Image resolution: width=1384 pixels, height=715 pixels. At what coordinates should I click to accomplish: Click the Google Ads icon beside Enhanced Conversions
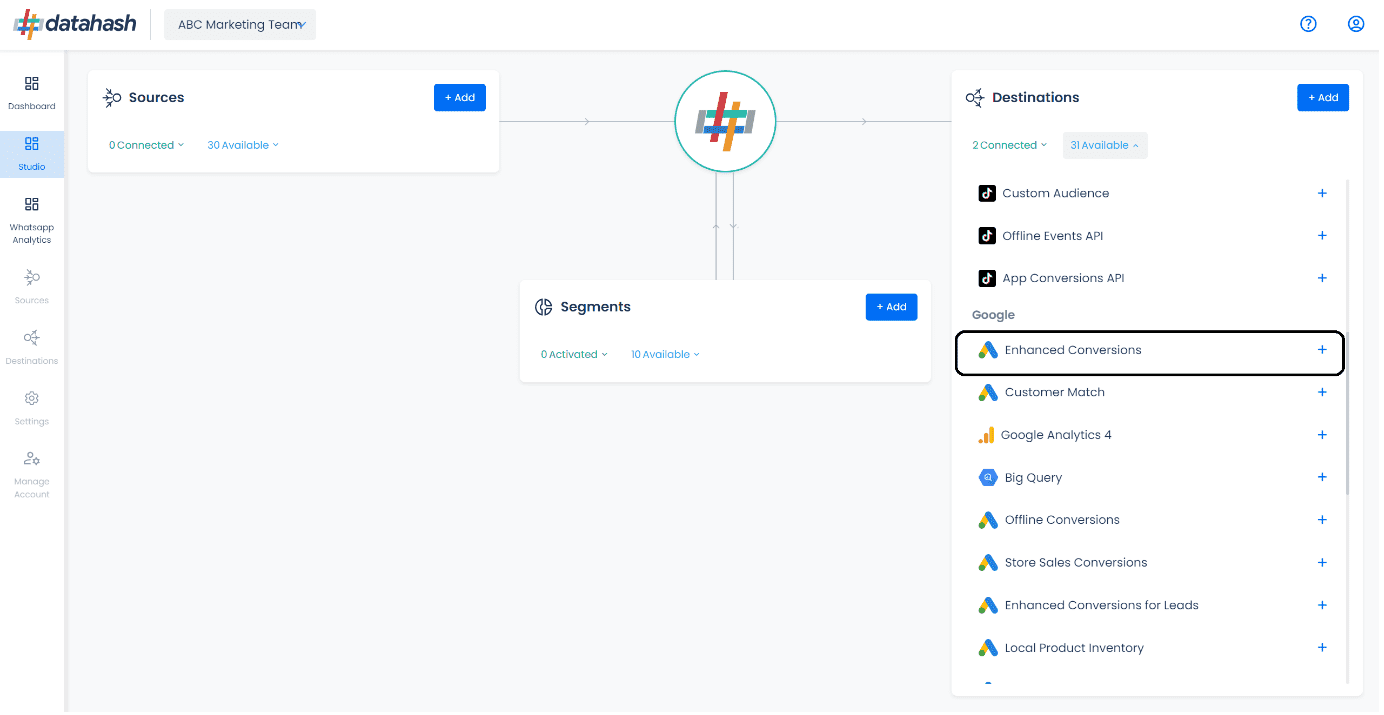click(x=988, y=350)
